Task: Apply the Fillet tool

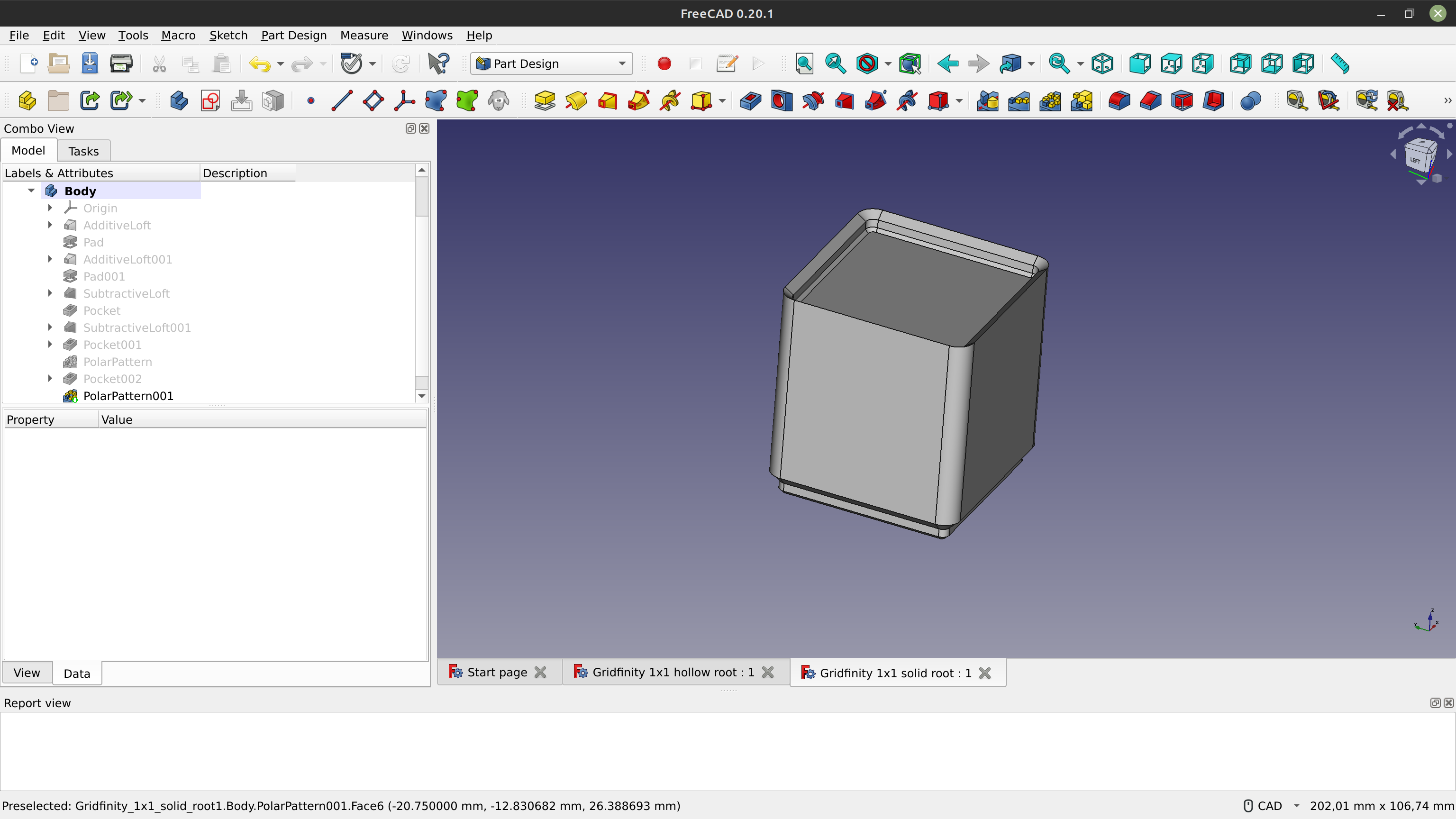Action: pos(1119,100)
